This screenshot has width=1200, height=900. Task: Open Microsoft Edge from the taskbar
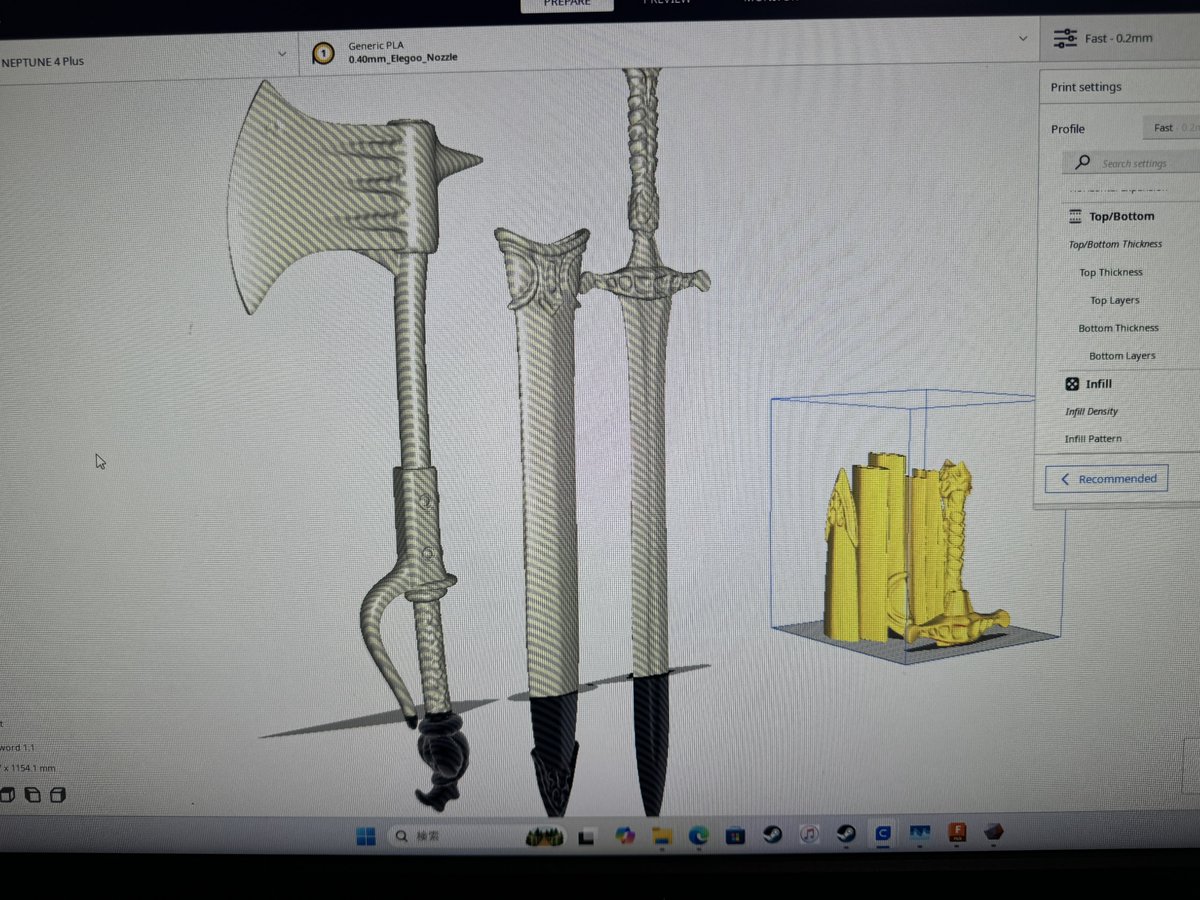tap(698, 835)
